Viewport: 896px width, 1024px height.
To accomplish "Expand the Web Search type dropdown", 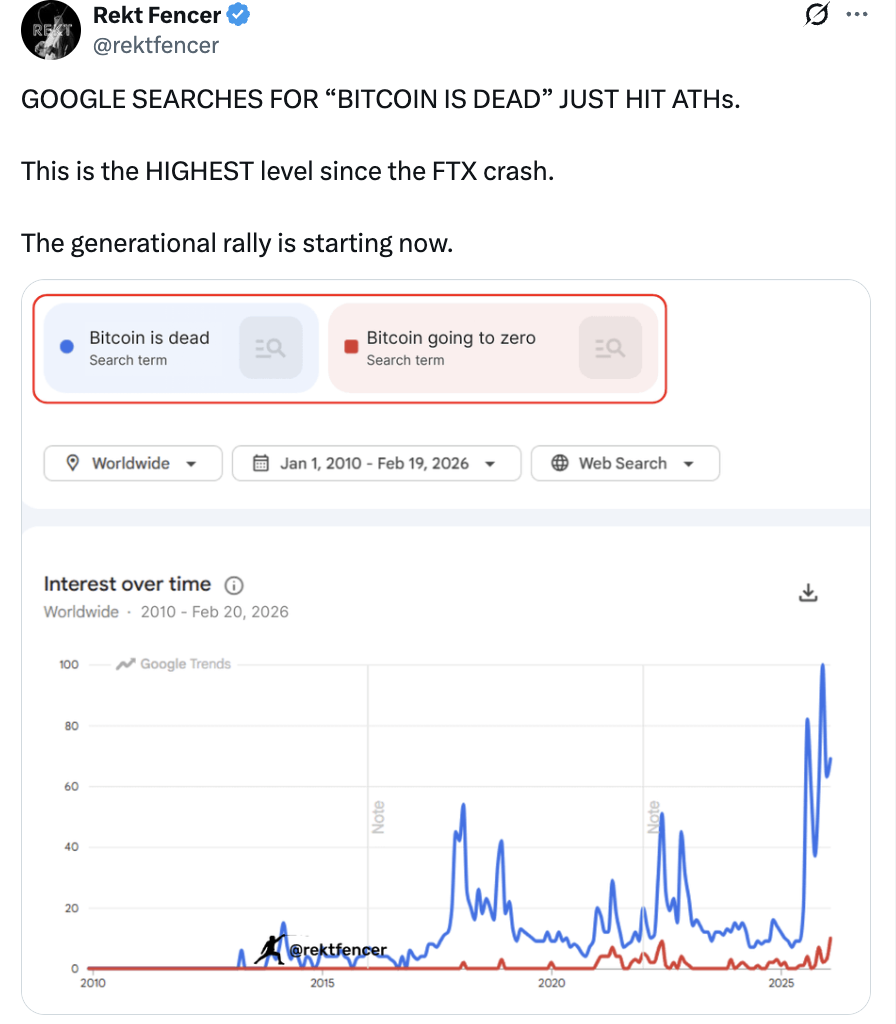I will point(624,463).
